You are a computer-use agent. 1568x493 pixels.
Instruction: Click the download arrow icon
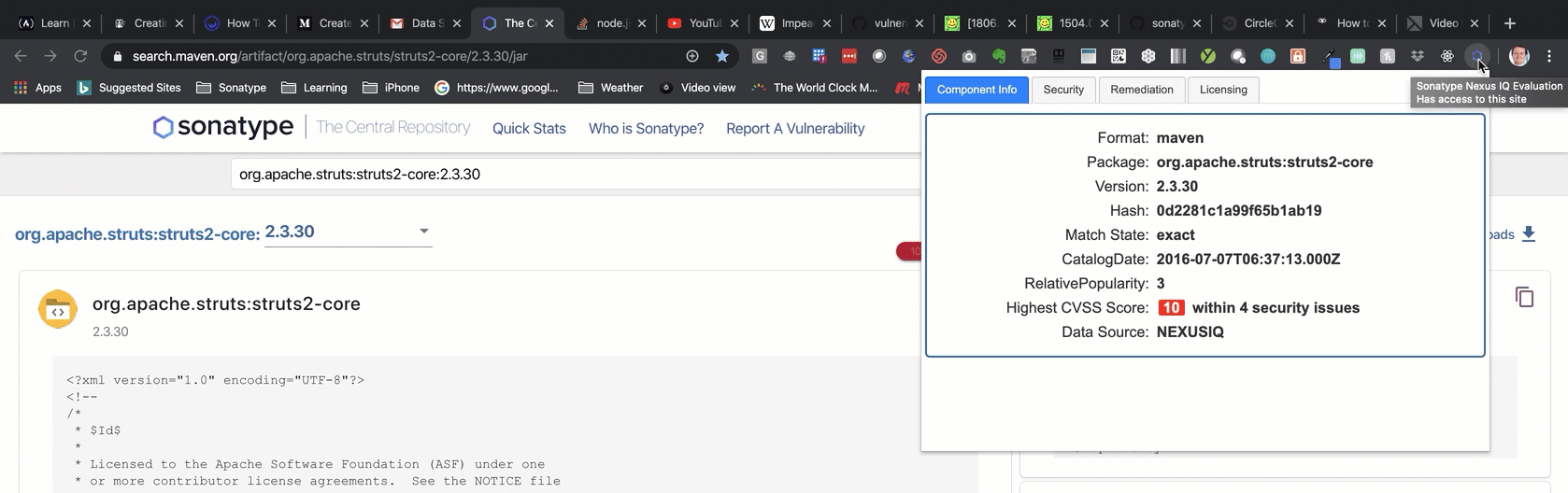tap(1529, 233)
